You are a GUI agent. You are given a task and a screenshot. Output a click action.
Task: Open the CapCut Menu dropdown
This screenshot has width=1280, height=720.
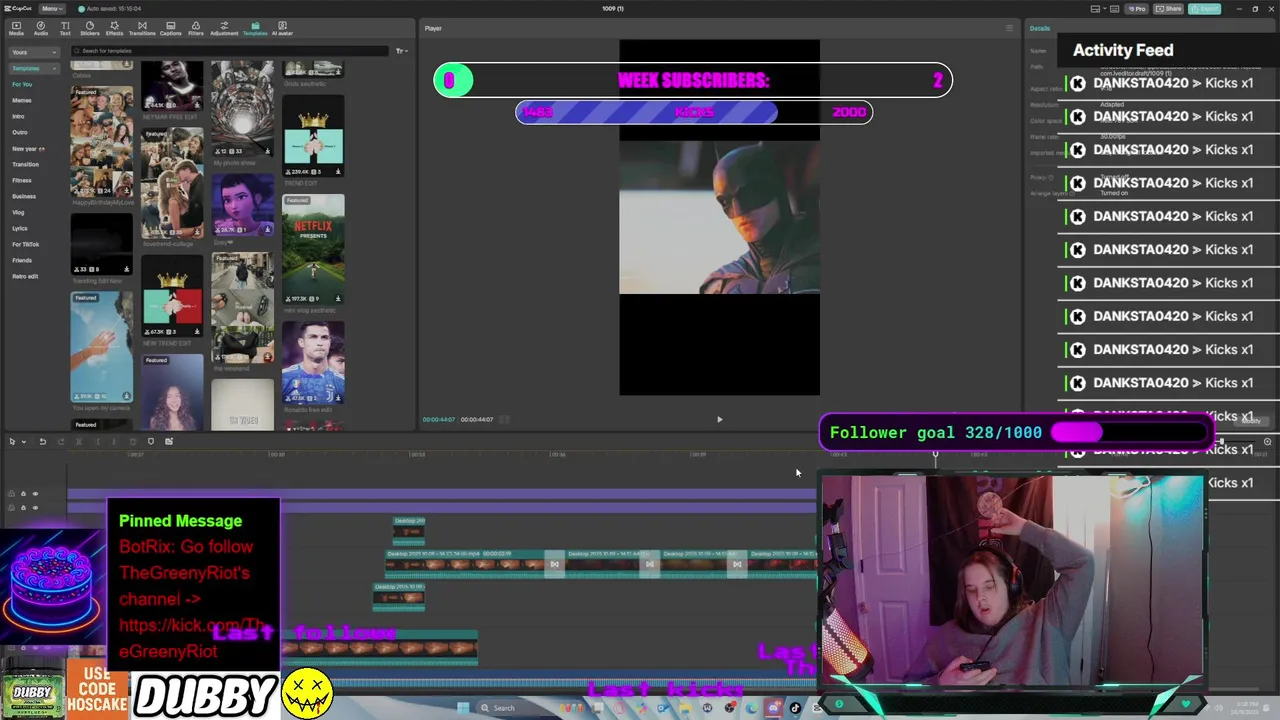50,8
